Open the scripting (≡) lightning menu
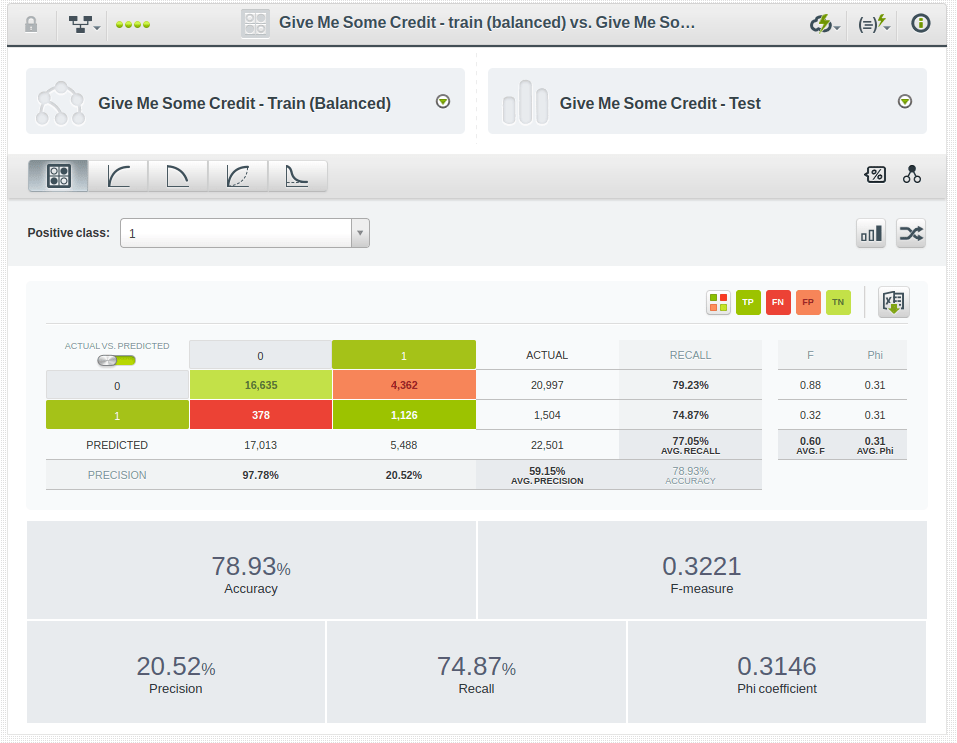This screenshot has width=957, height=743. [874, 24]
